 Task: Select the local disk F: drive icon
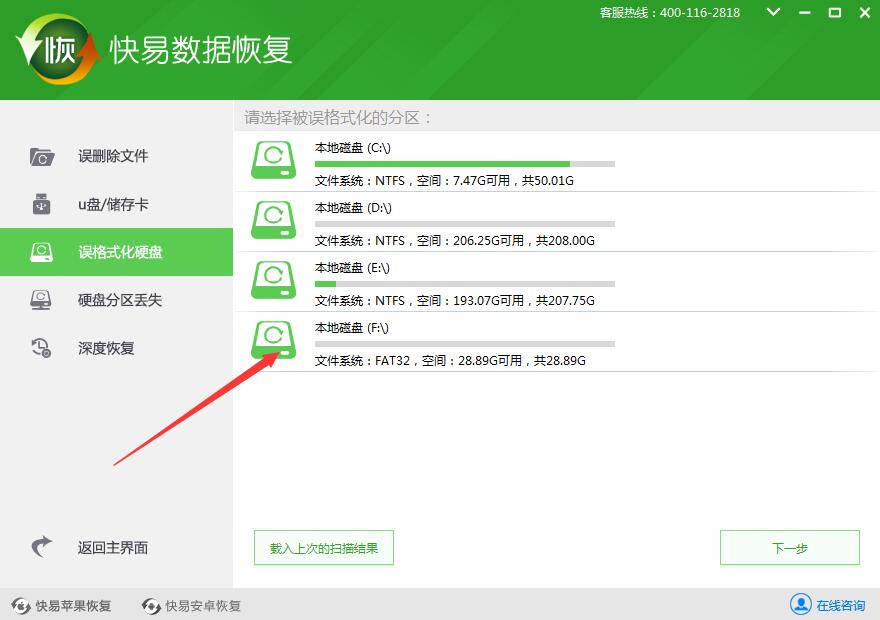click(273, 341)
